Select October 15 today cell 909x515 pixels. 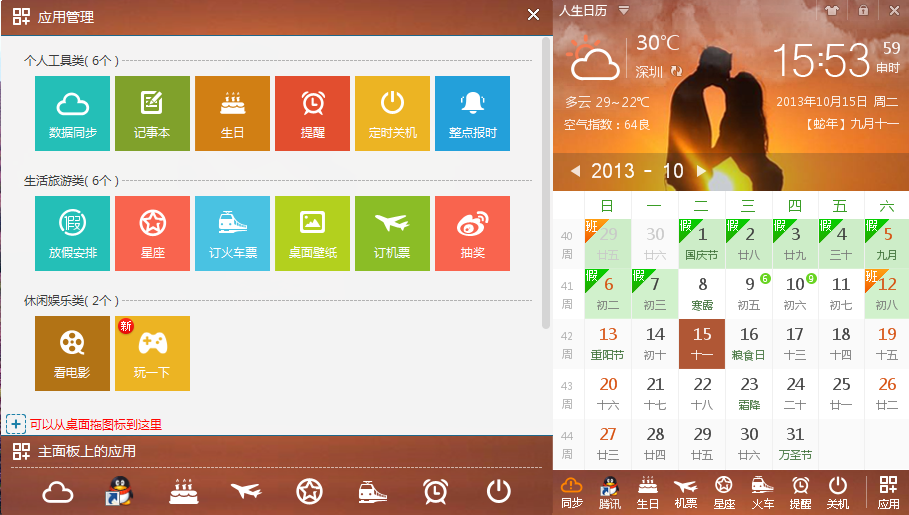coord(701,343)
